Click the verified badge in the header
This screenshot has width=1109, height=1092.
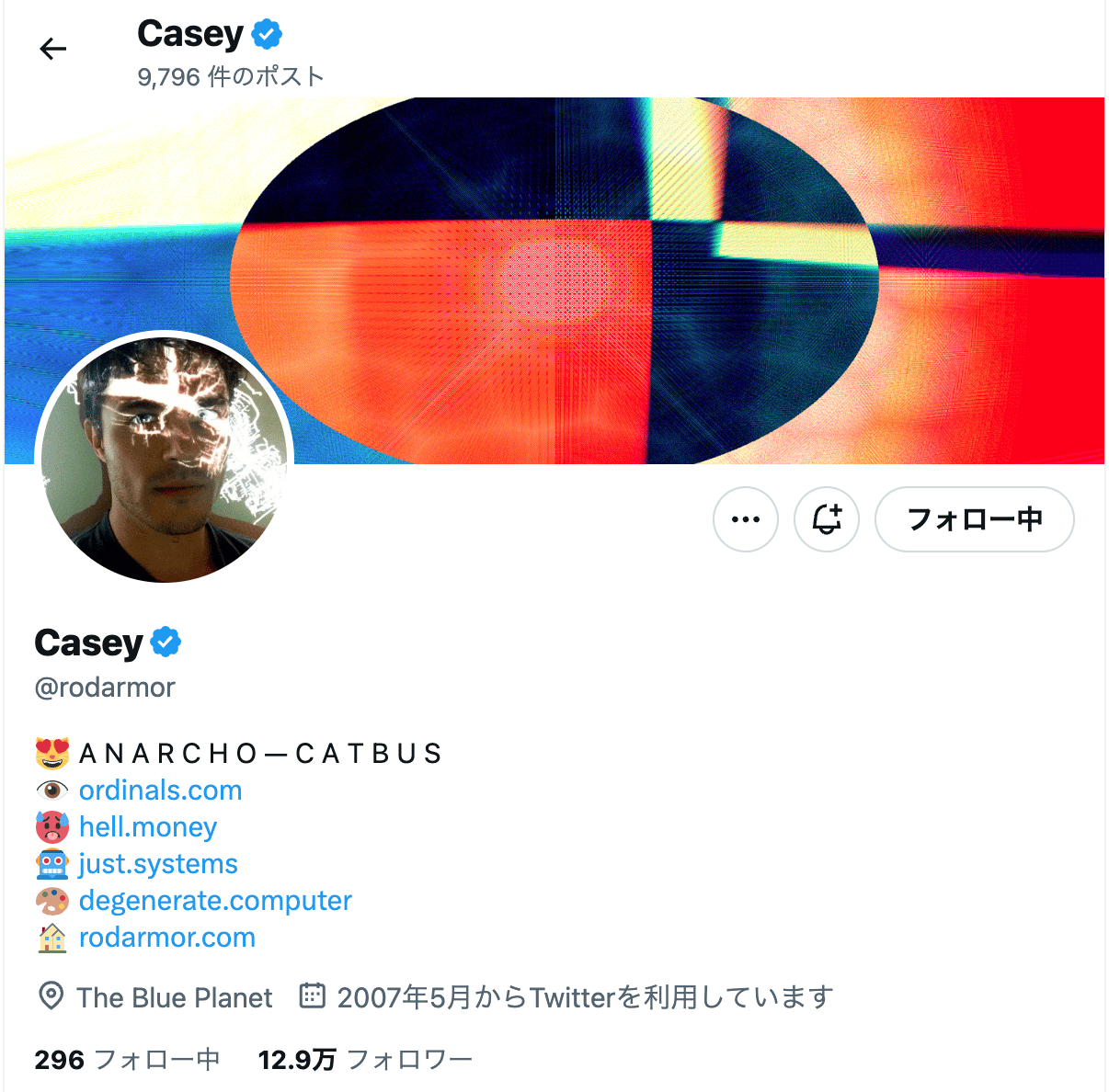267,35
